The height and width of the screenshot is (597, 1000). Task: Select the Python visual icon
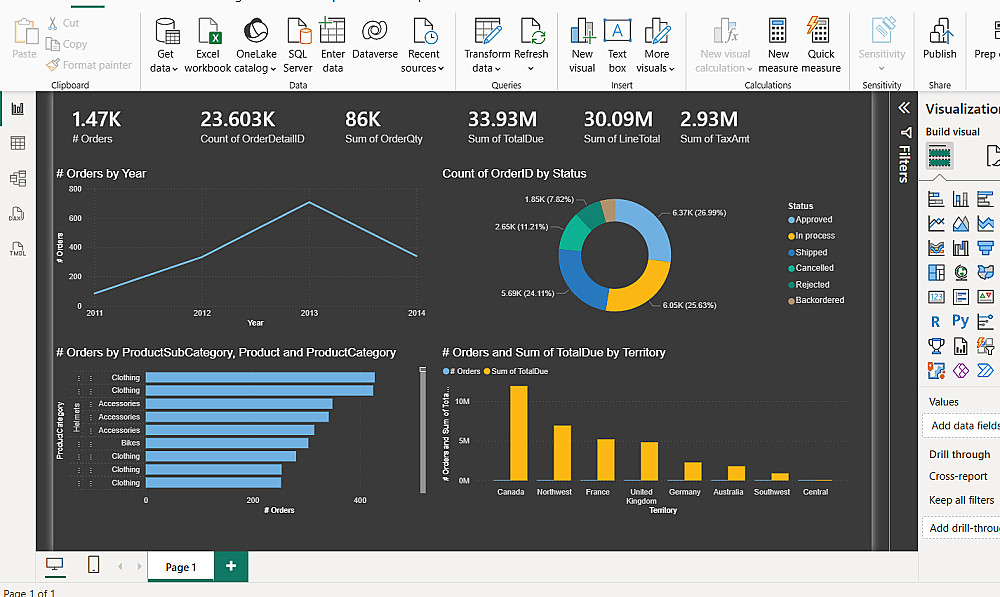pyautogui.click(x=960, y=321)
